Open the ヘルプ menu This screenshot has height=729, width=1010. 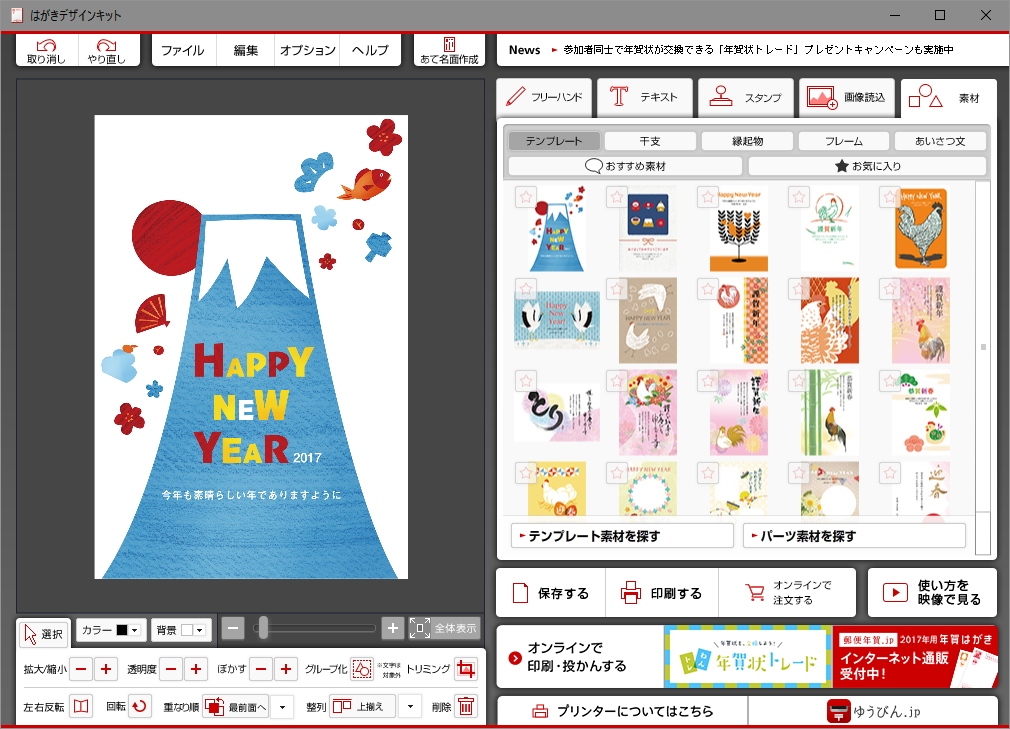coord(370,50)
